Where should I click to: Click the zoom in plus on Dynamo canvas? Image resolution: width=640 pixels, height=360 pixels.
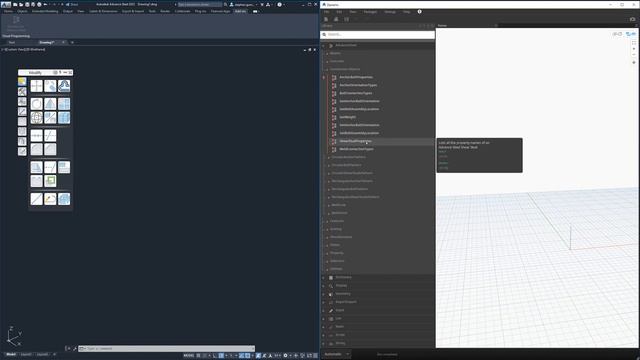click(x=634, y=49)
